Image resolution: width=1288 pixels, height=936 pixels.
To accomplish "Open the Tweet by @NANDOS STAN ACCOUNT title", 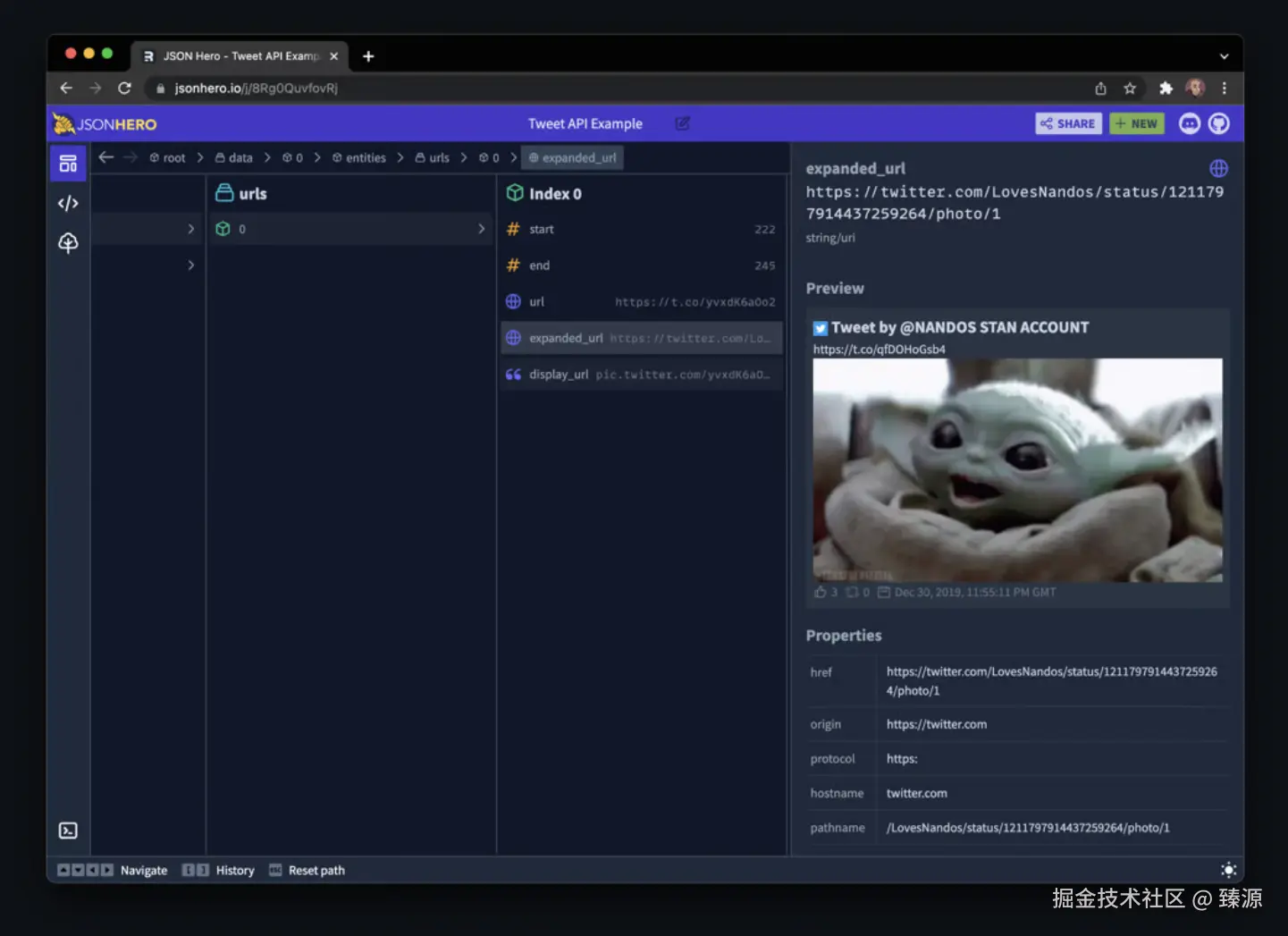I will point(960,327).
